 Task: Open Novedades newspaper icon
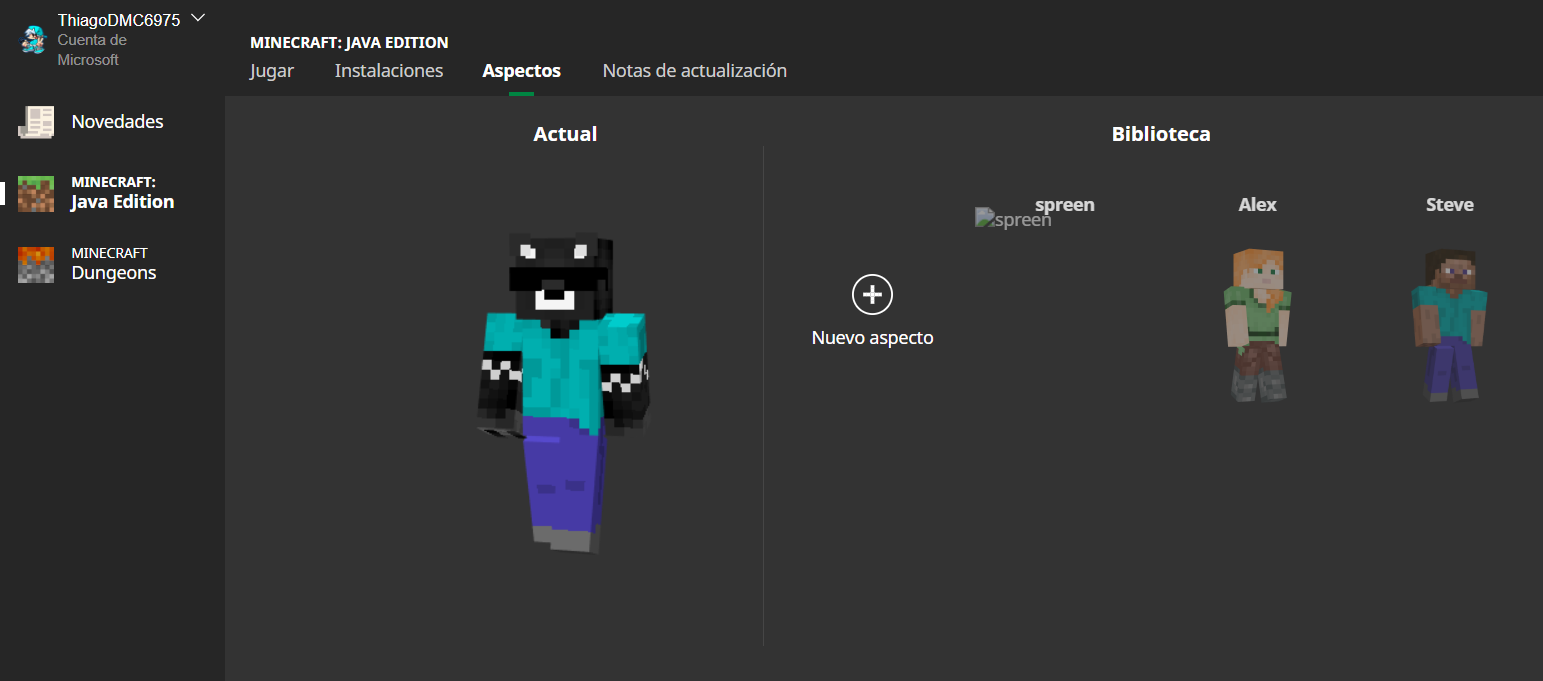(x=36, y=122)
